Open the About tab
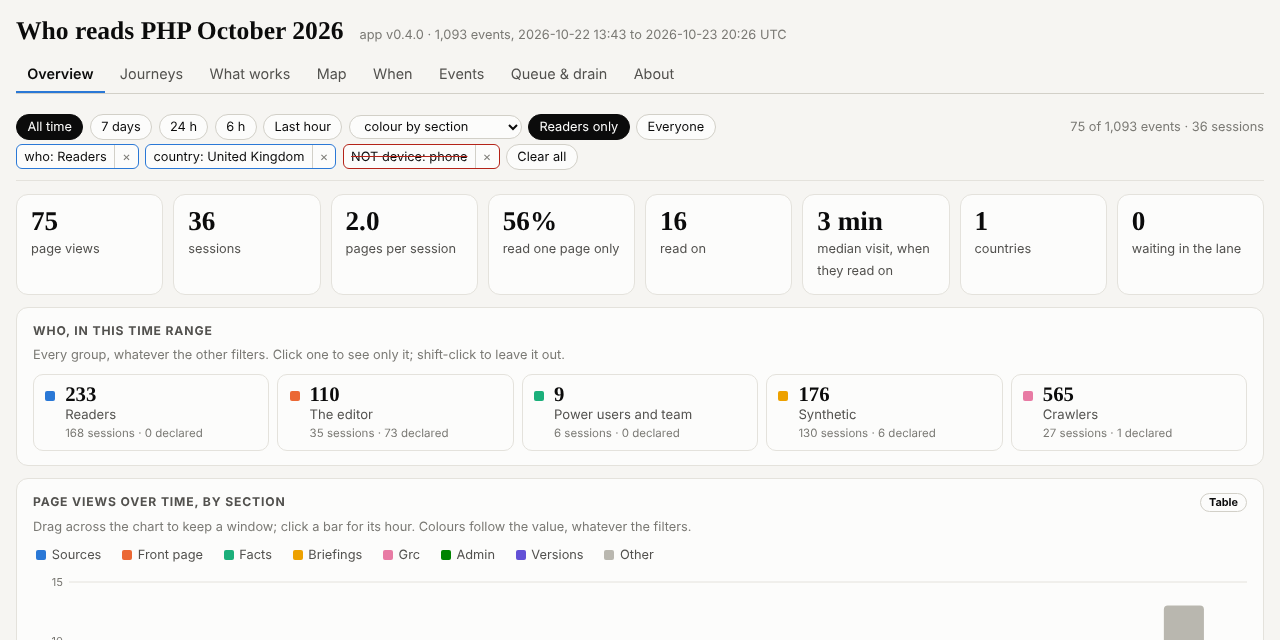The width and height of the screenshot is (1280, 640). (x=654, y=74)
